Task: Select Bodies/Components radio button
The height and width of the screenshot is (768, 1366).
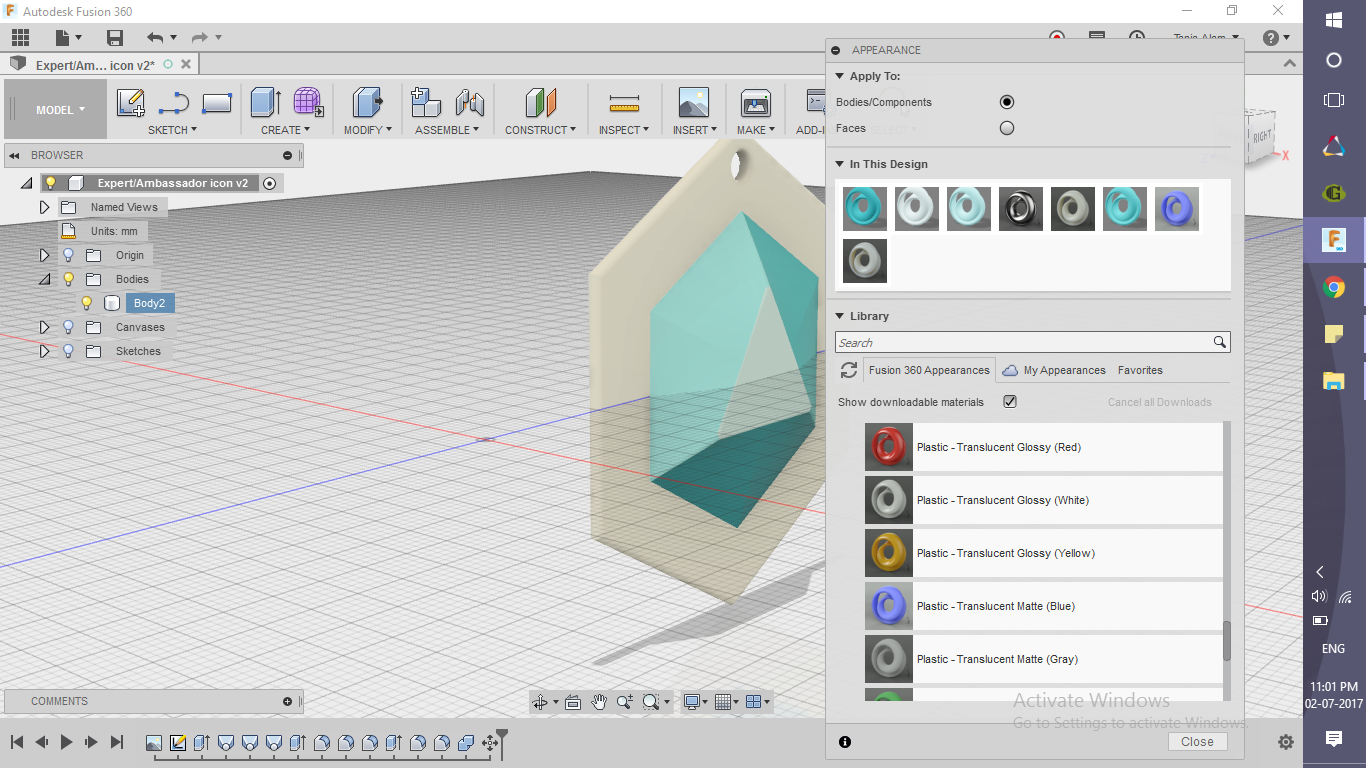Action: (x=1007, y=102)
